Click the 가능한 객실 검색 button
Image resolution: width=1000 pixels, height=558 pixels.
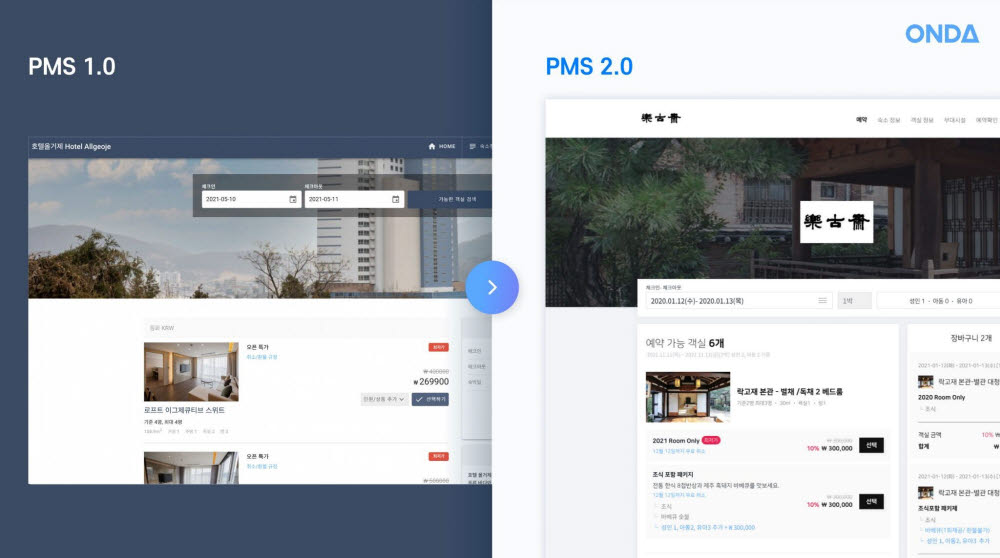click(x=457, y=200)
